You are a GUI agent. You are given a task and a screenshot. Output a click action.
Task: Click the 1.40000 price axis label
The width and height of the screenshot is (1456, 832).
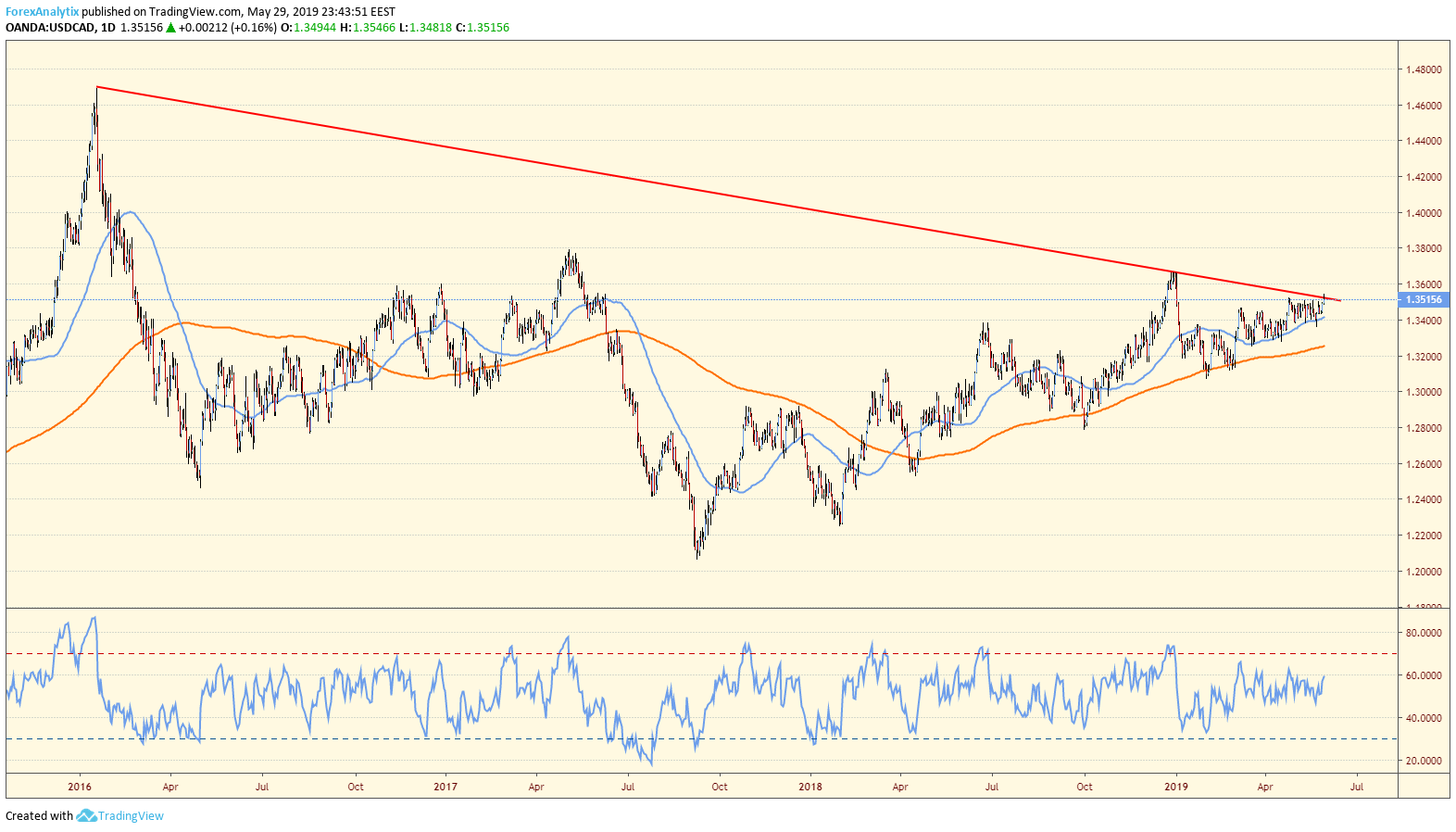[x=1423, y=213]
